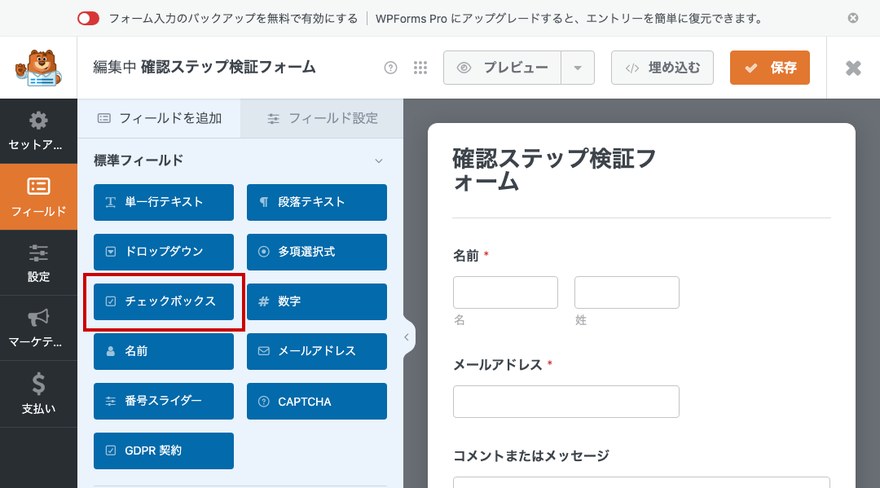Click the WPForms Pro upgrade notice text

pos(569,19)
